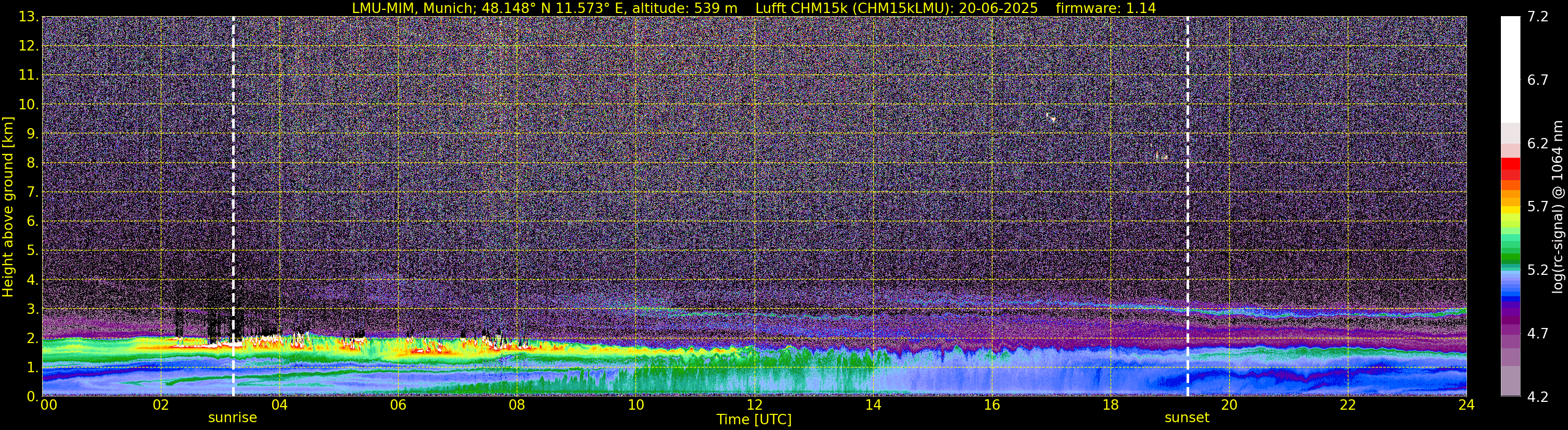The height and width of the screenshot is (430, 1568).
Task: Click the "Height above ground [km]" axis label
Action: pyautogui.click(x=8, y=207)
